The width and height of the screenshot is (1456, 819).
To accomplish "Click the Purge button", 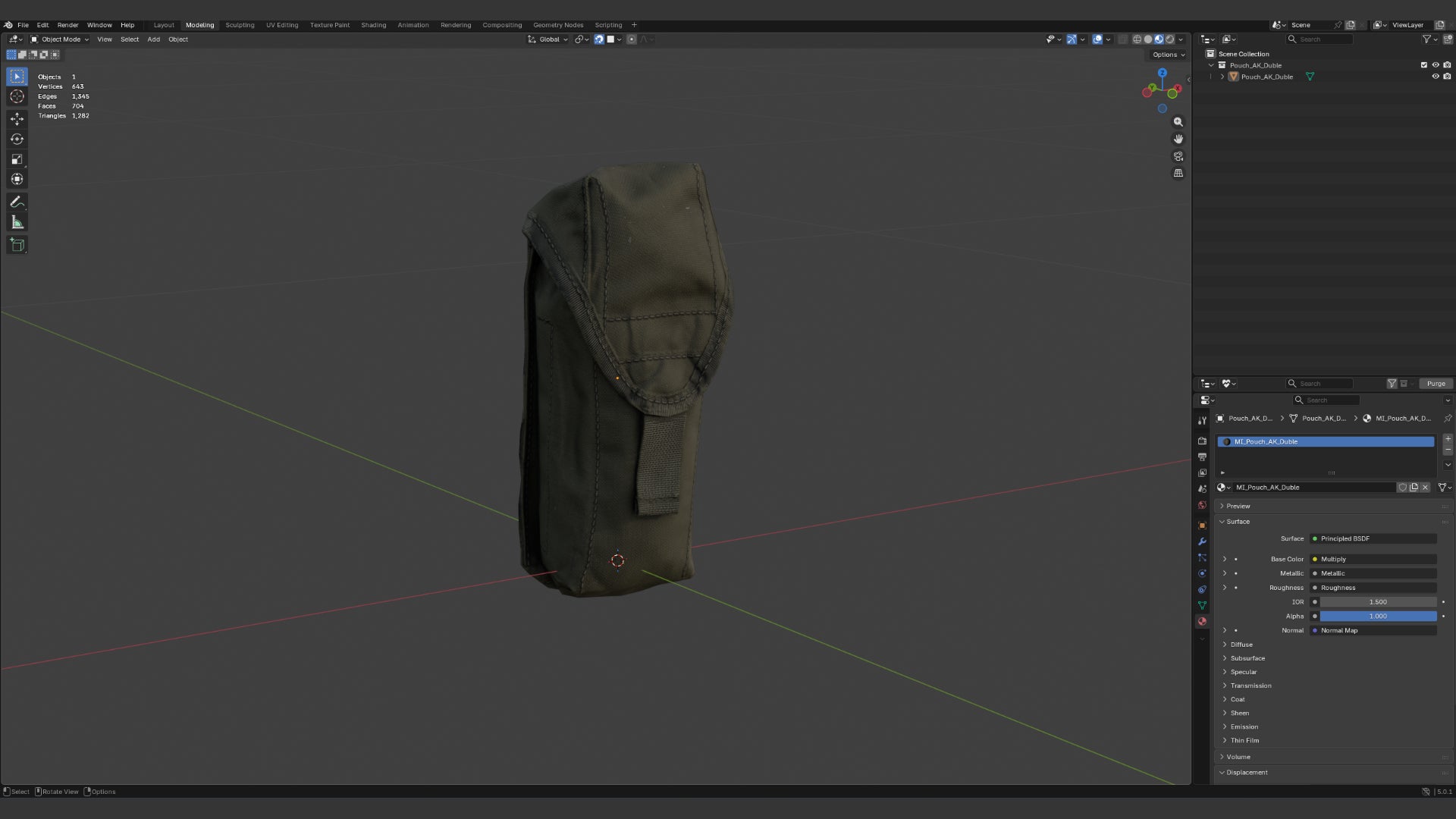I will tap(1436, 384).
